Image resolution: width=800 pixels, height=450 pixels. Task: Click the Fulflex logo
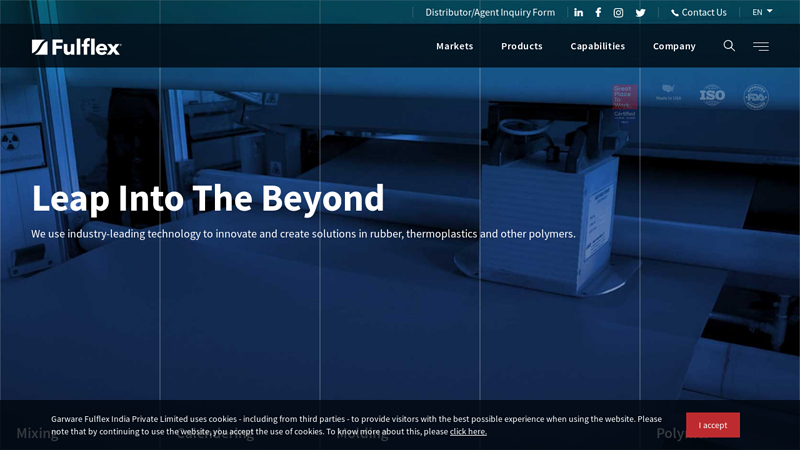(76, 47)
